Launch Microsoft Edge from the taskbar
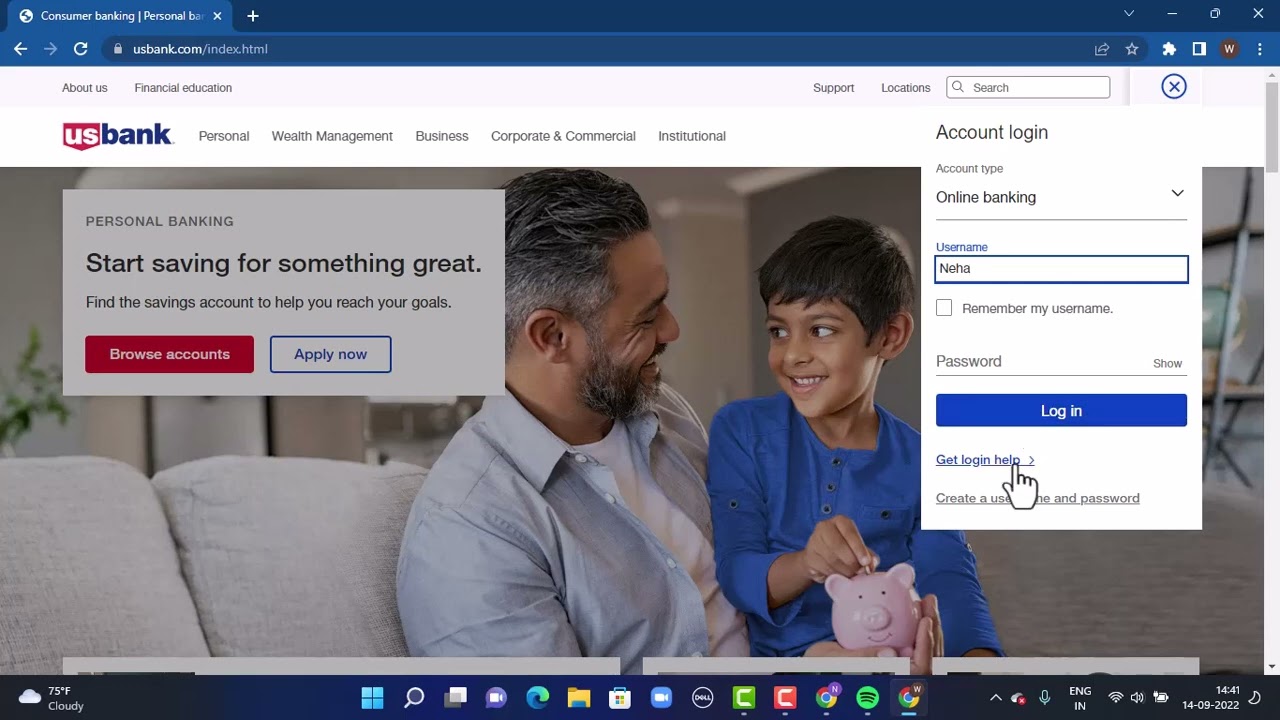 (538, 697)
